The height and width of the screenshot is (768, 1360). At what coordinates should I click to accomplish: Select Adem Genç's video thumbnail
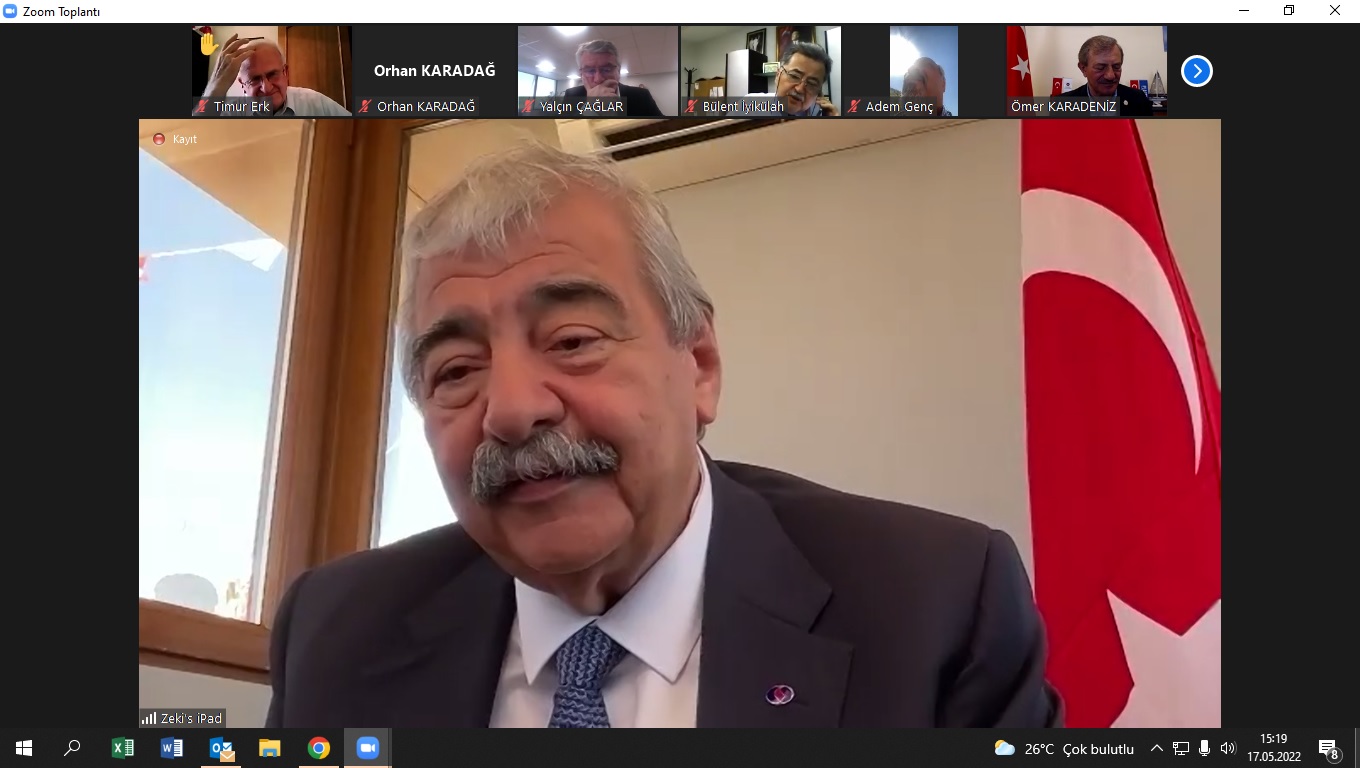click(924, 71)
